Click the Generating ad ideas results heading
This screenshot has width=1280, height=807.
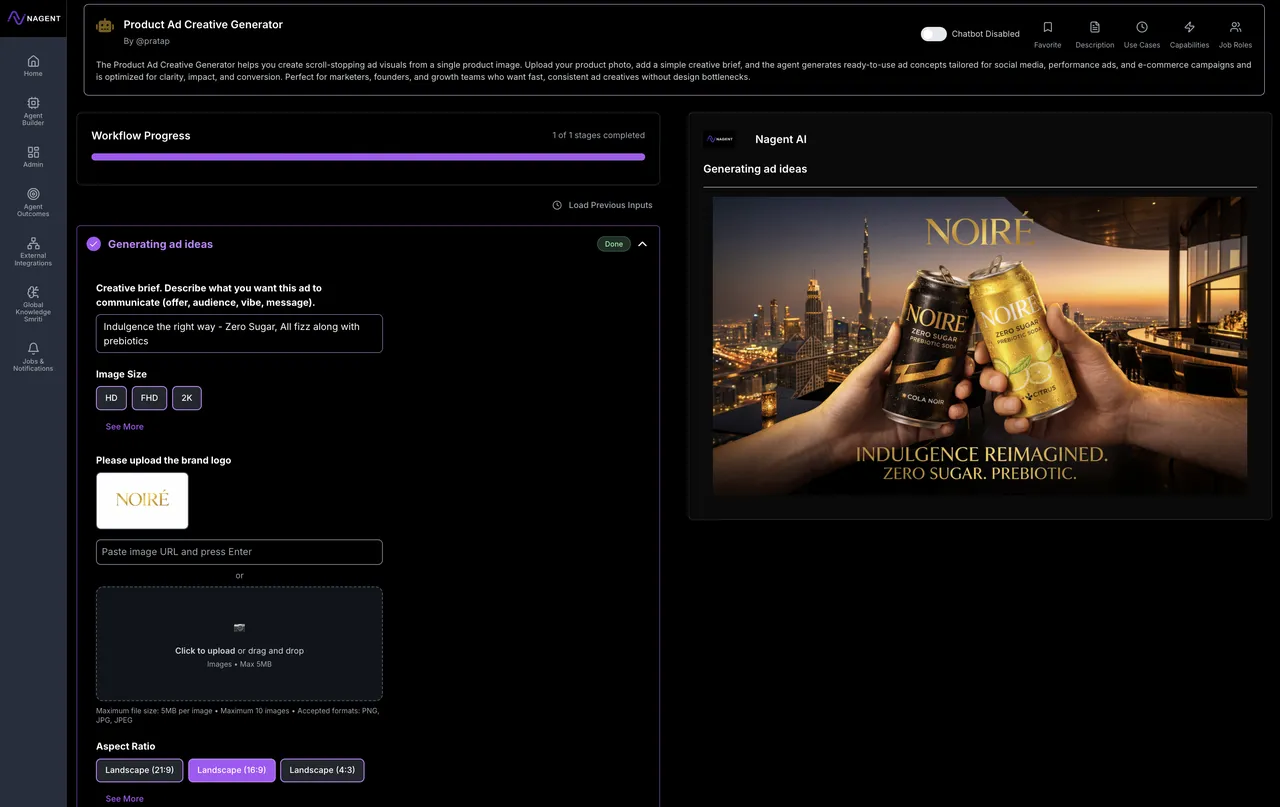tap(755, 169)
